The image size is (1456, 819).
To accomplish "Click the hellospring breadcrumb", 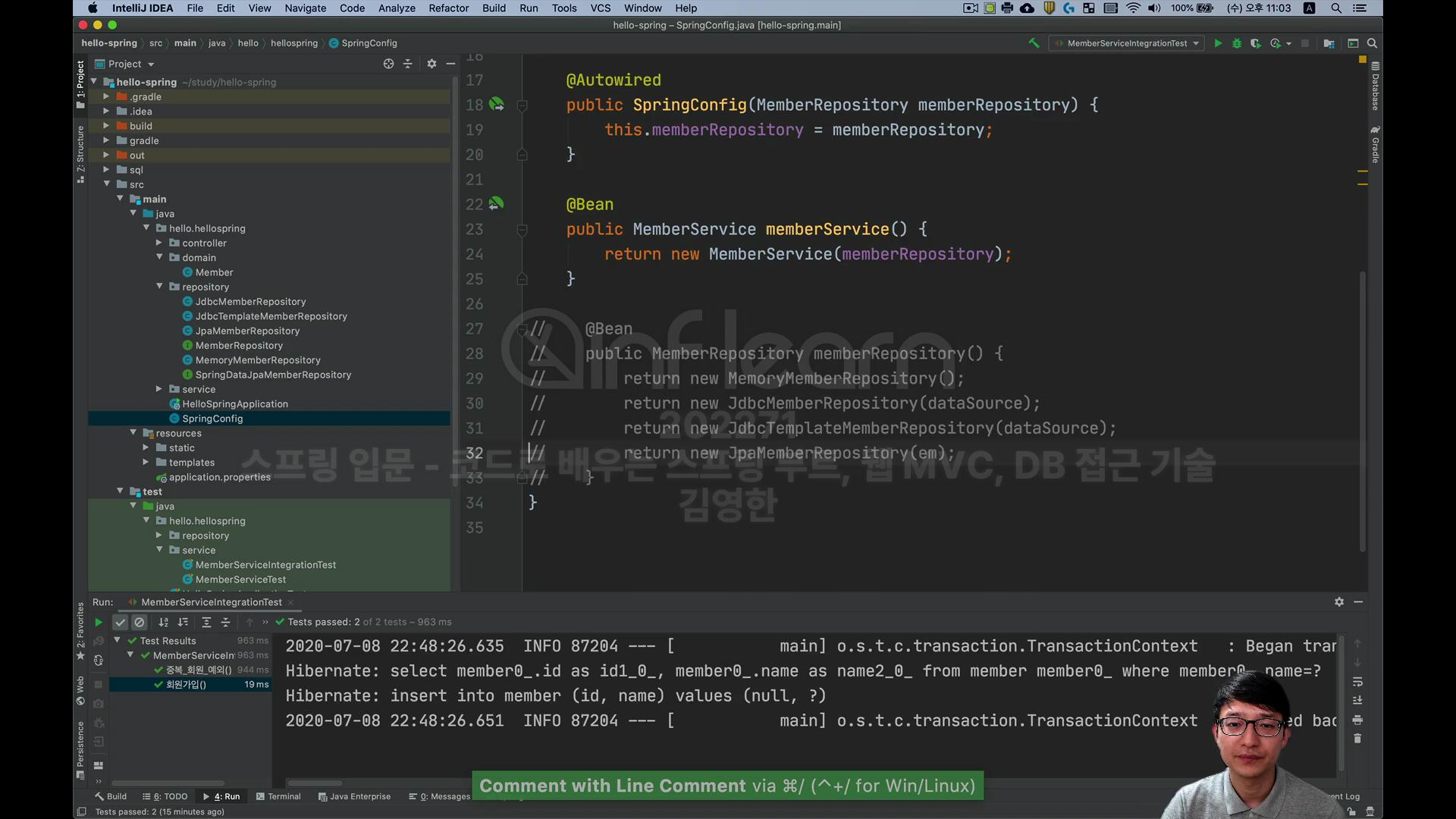I will 294,43.
